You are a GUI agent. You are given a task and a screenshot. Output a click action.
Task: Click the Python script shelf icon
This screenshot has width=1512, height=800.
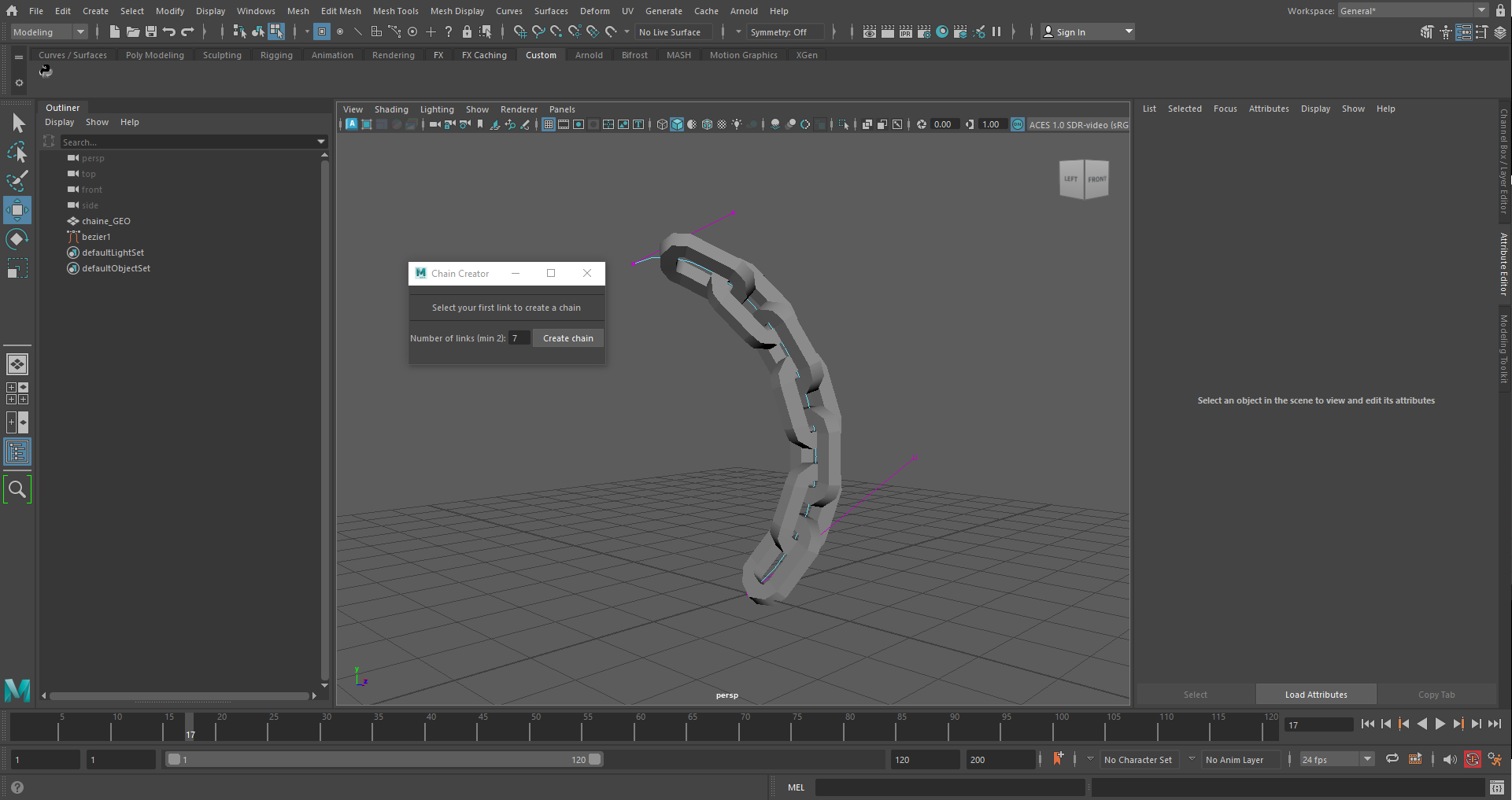click(x=46, y=72)
